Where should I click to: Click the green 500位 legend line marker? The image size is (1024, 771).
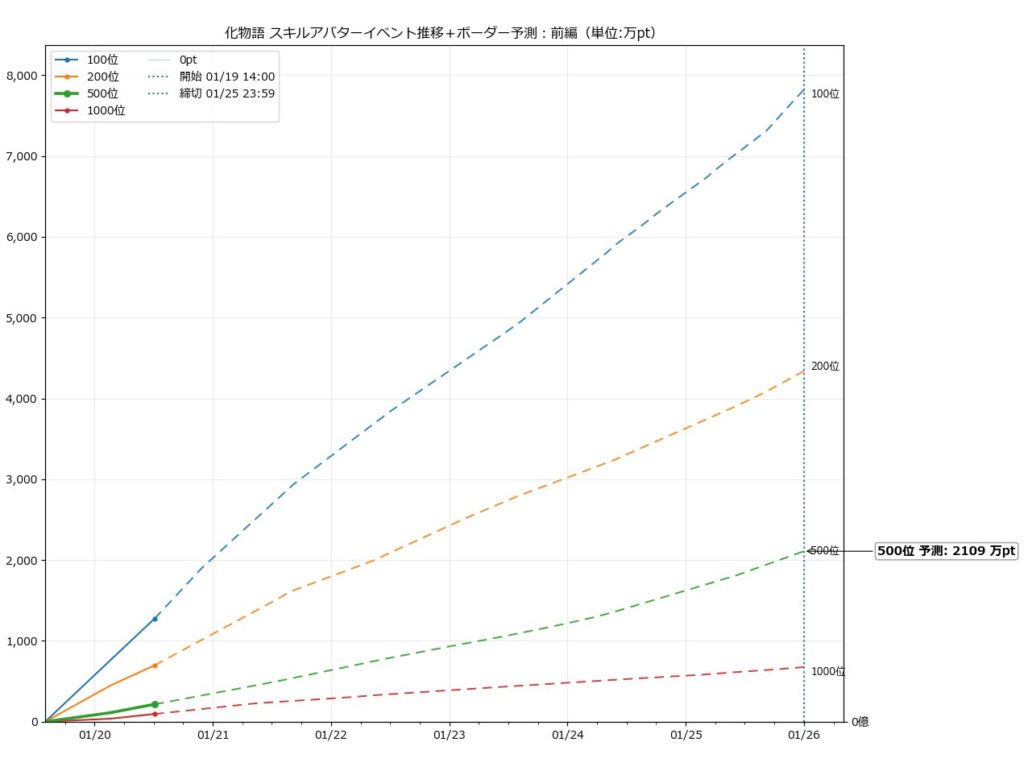click(67, 93)
